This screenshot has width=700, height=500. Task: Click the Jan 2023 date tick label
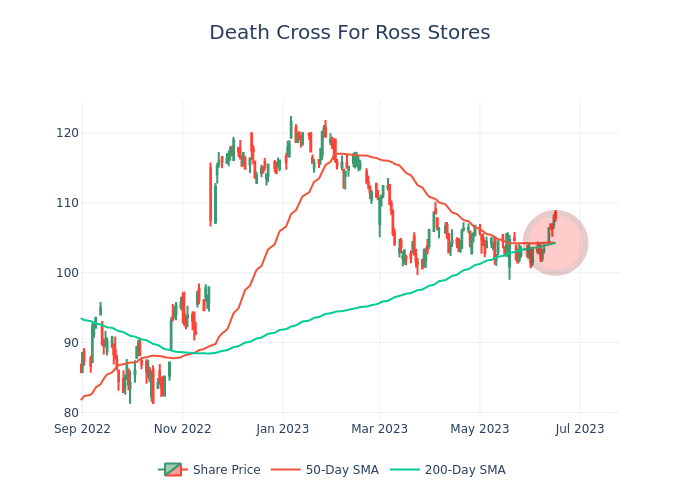point(282,429)
